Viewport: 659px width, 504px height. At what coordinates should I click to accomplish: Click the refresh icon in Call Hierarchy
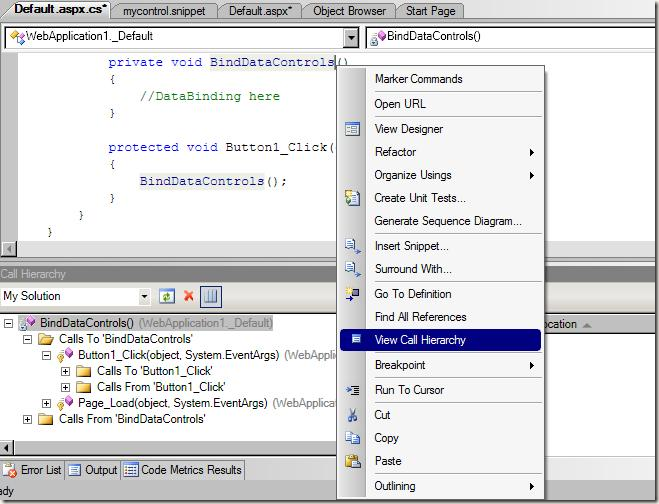click(167, 296)
